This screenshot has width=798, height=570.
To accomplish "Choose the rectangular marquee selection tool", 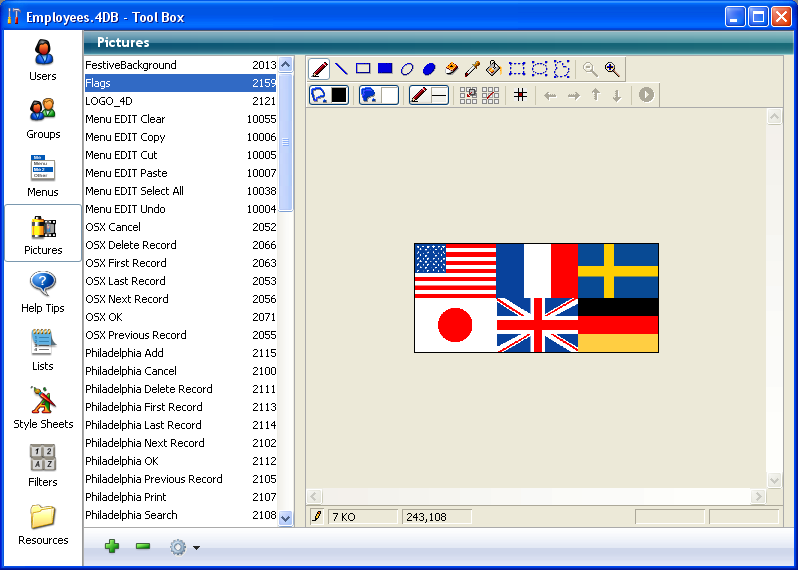I will (x=517, y=69).
